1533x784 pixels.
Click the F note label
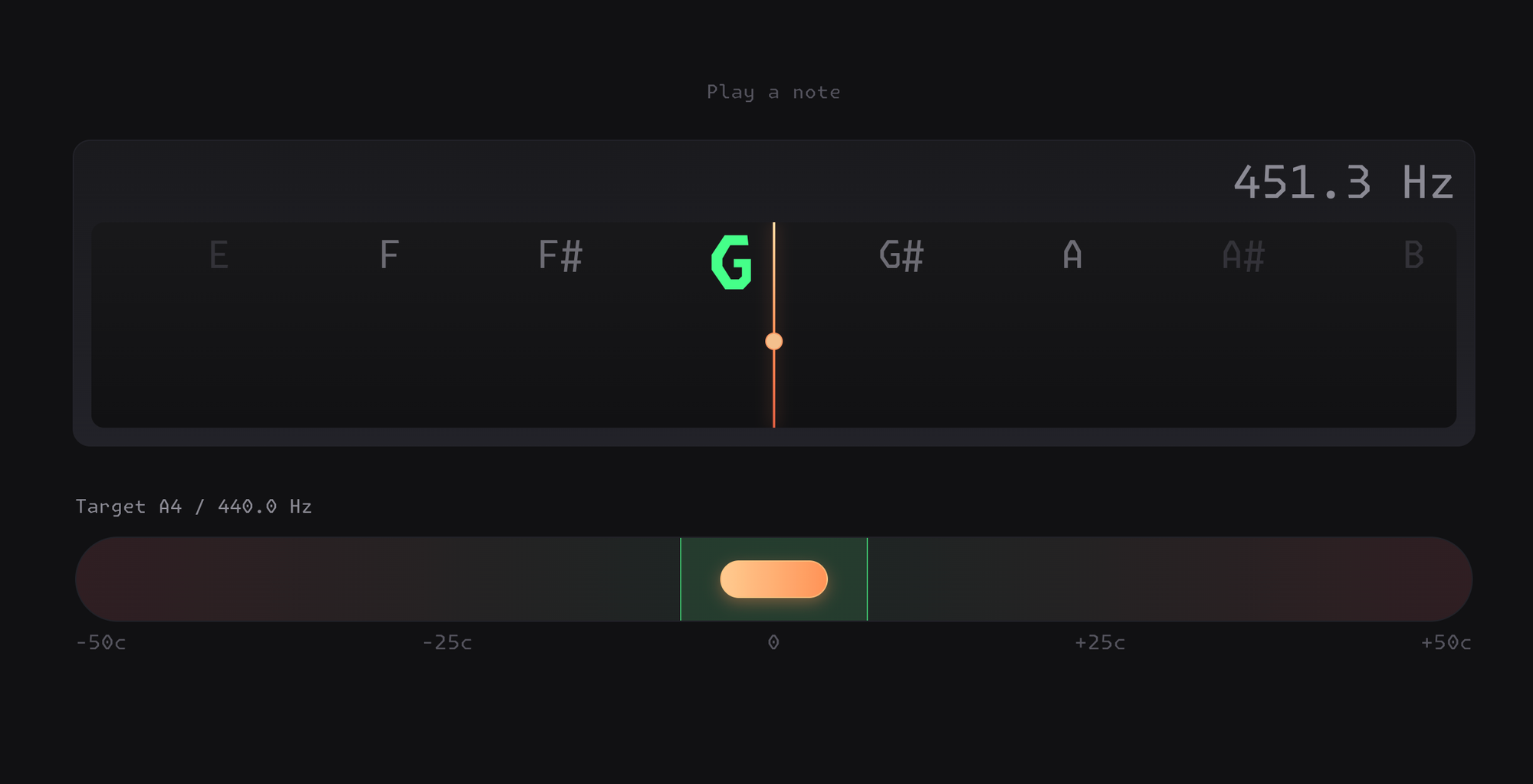tap(389, 255)
